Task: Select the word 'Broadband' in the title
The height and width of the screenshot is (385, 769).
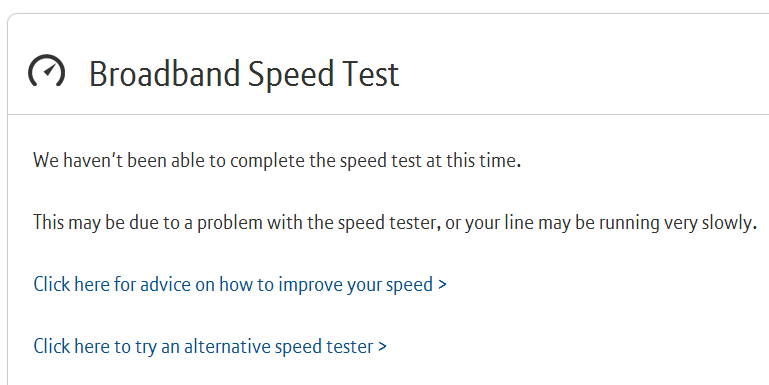Action: click(164, 74)
